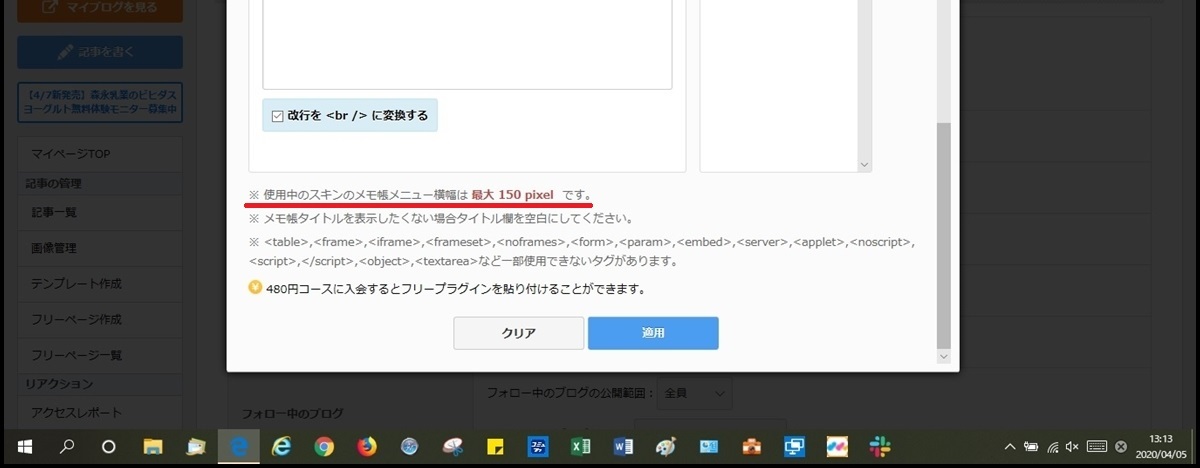Image resolution: width=1200 pixels, height=468 pixels.
Task: Click inside the memo text area
Action: click(467, 45)
